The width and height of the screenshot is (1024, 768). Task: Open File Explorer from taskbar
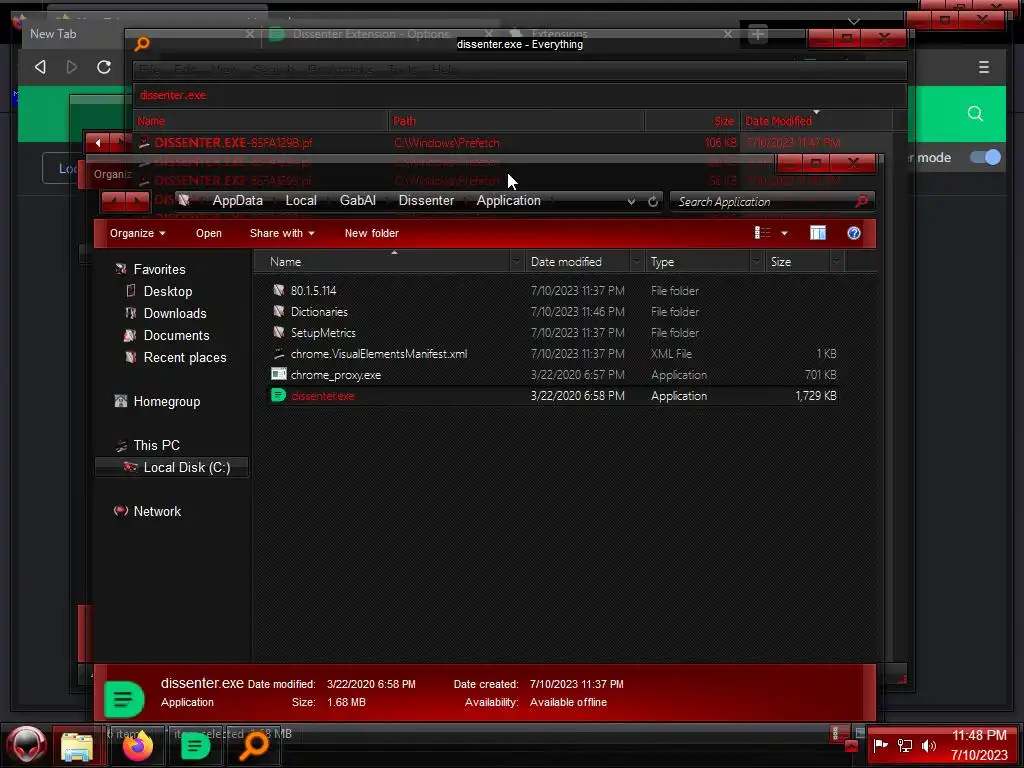click(77, 746)
